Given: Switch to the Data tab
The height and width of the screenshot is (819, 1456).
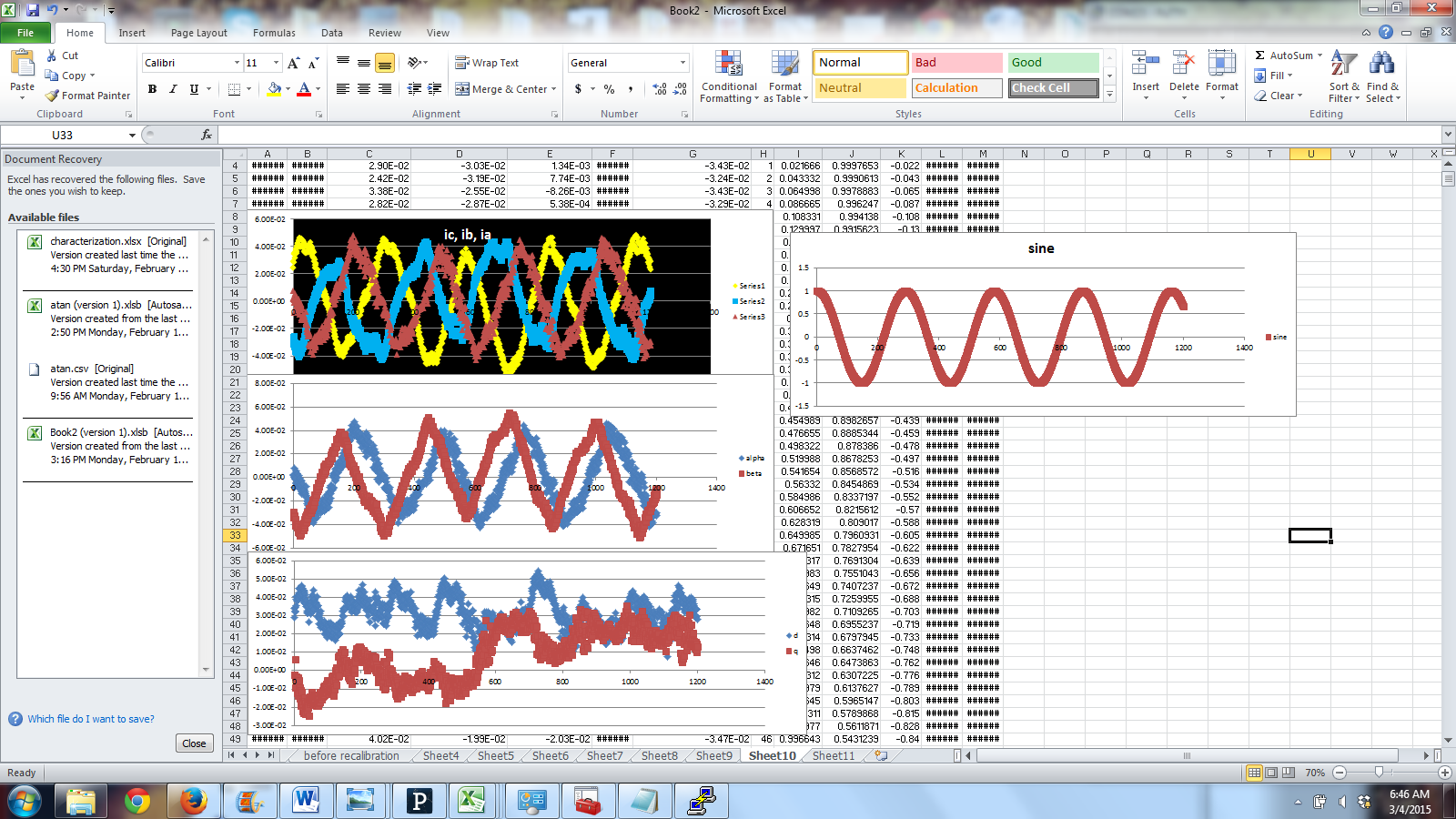Looking at the screenshot, I should pyautogui.click(x=332, y=33).
